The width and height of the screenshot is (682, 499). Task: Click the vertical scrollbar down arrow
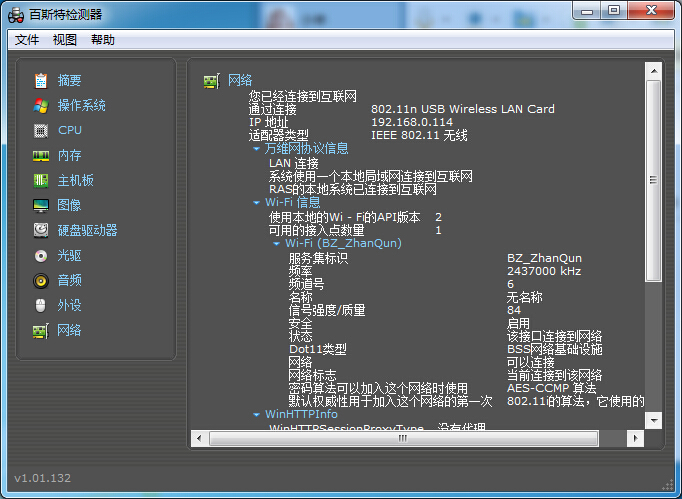(653, 420)
